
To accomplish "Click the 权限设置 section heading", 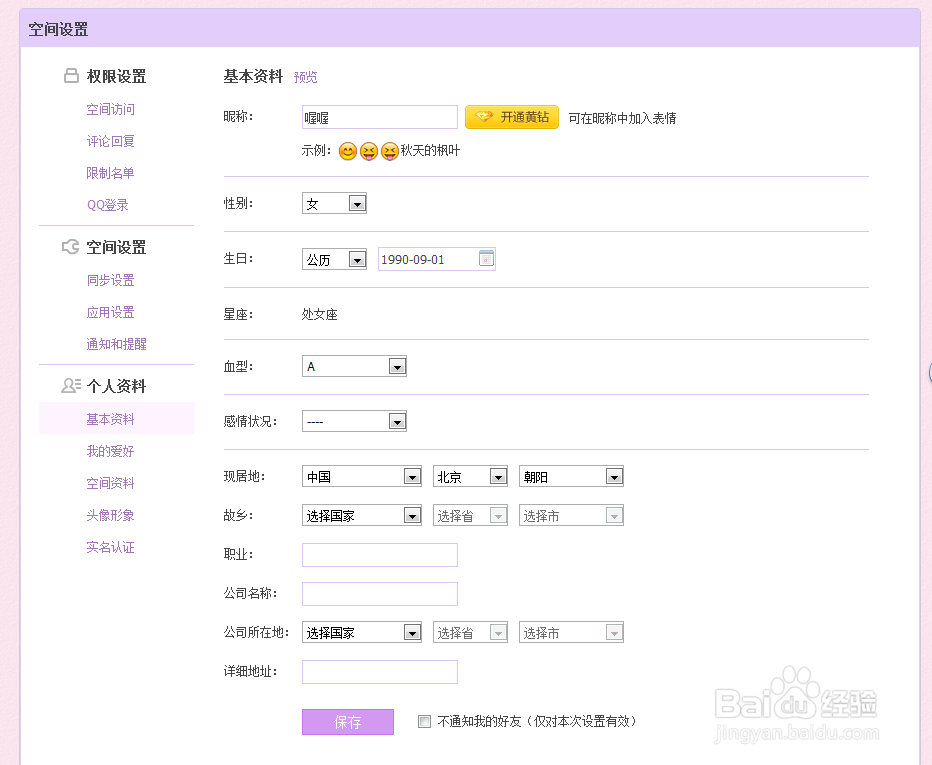I will (116, 76).
